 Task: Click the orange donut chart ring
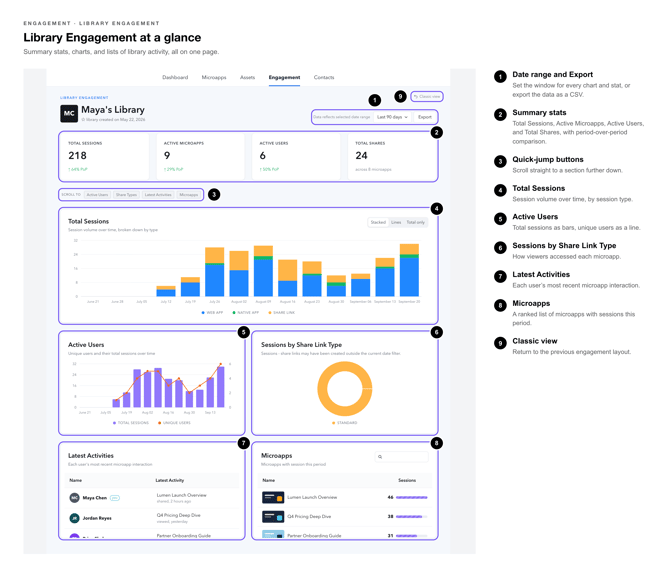(322, 389)
